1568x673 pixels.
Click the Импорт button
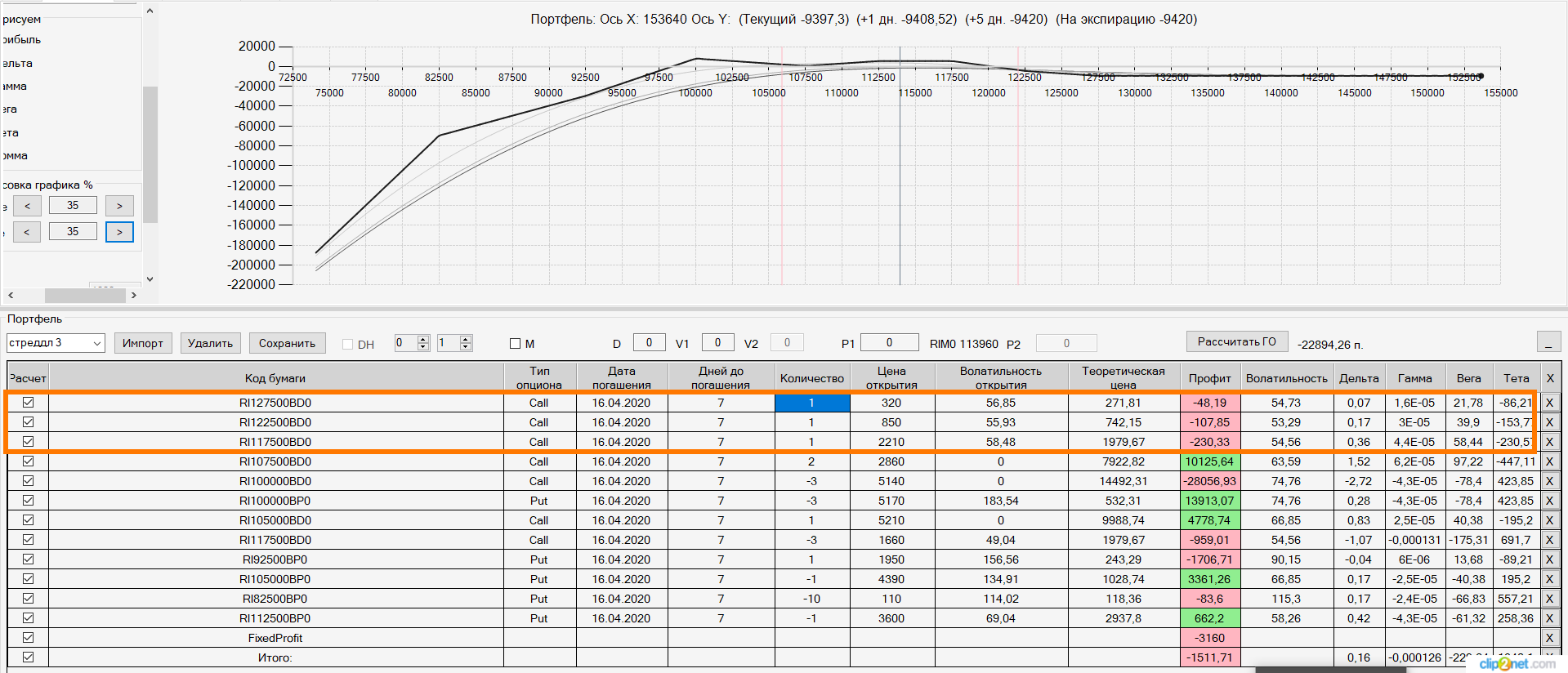coord(143,343)
